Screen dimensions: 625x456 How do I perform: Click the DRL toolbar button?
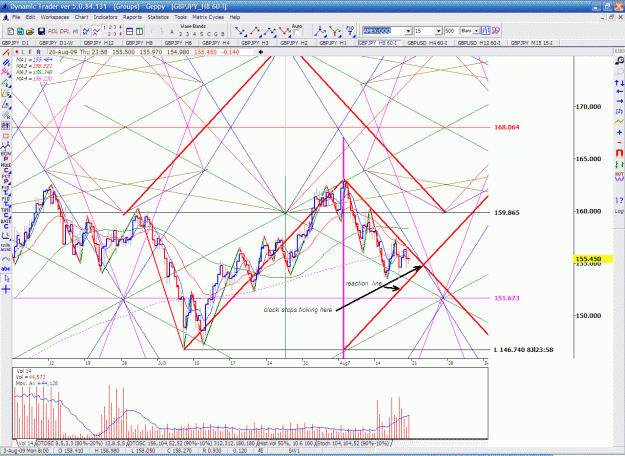(64, 31)
